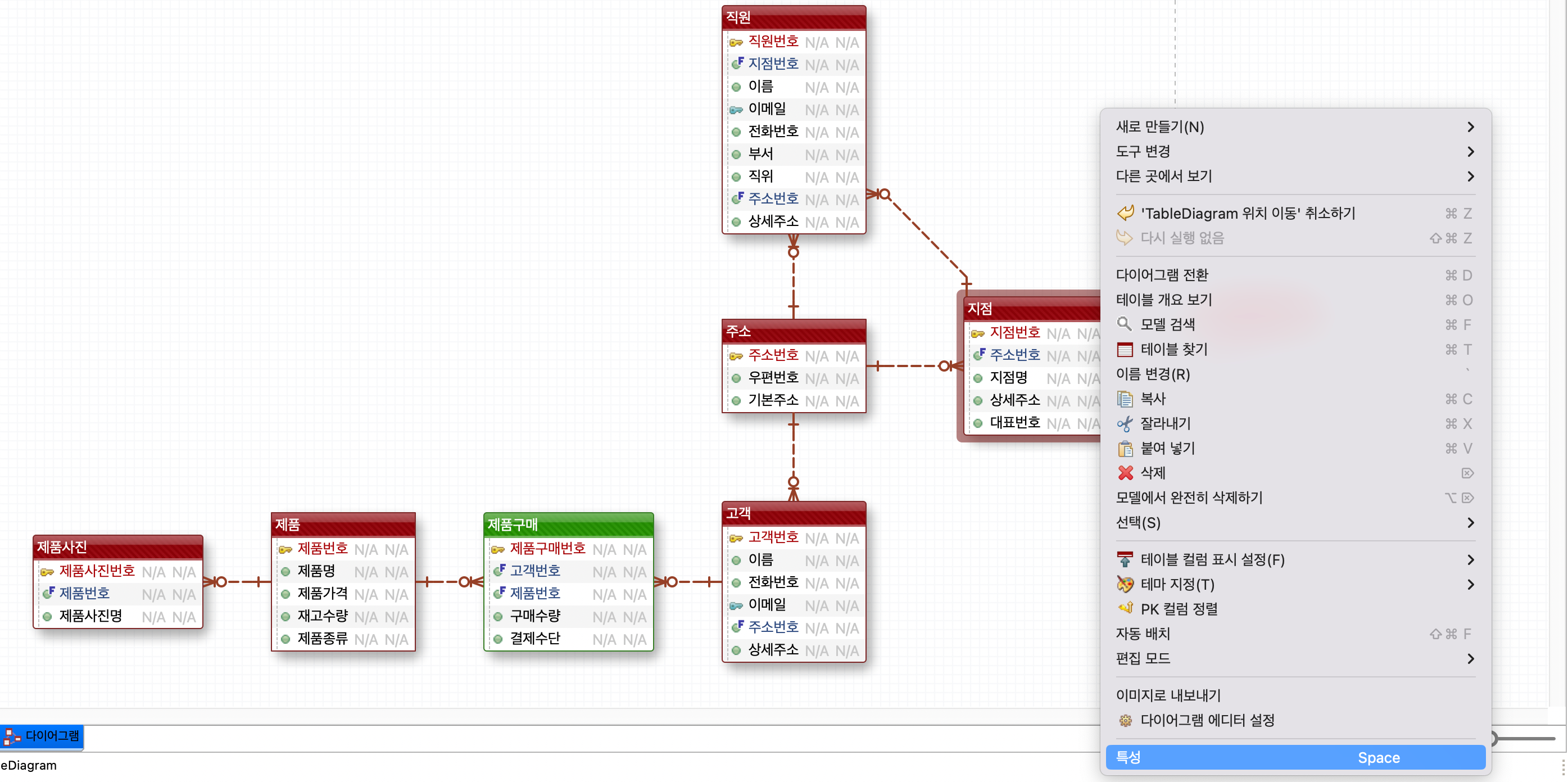This screenshot has width=1568, height=782.
Task: Select the 주소 table header
Action: pos(794,331)
